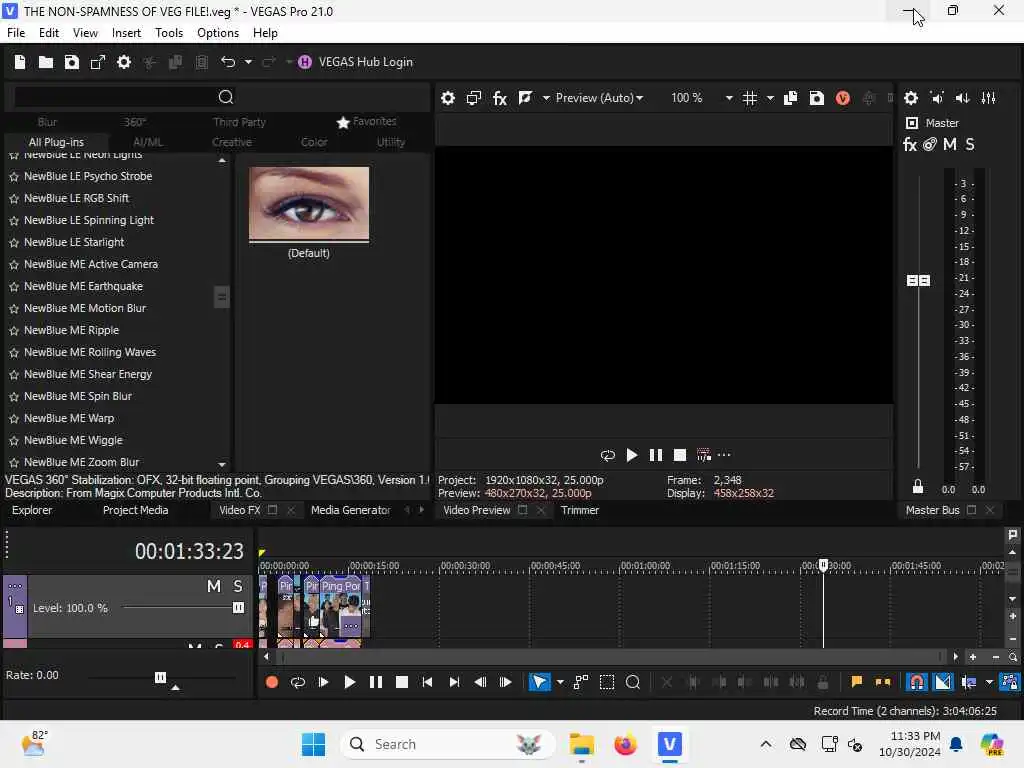Switch to the Favorites plug-in tab
Screen dimensions: 1024x768
[367, 121]
